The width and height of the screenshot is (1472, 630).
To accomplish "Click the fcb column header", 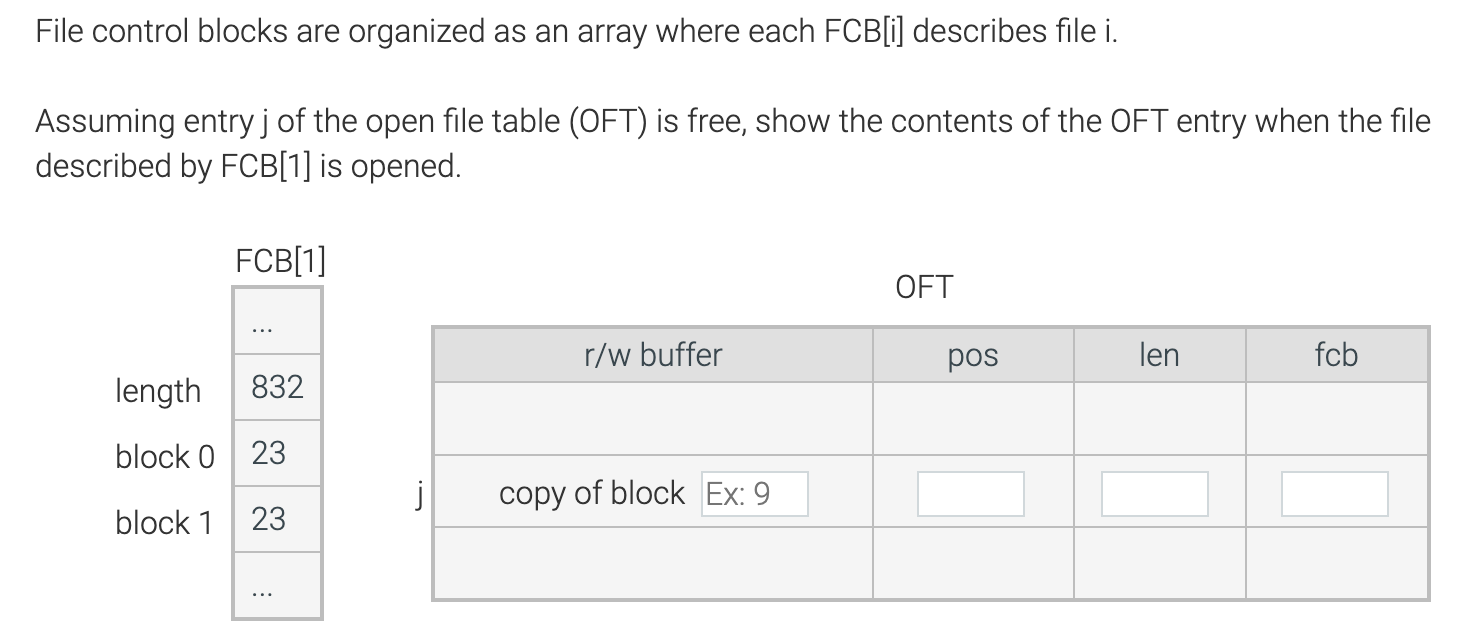I will pyautogui.click(x=1335, y=354).
